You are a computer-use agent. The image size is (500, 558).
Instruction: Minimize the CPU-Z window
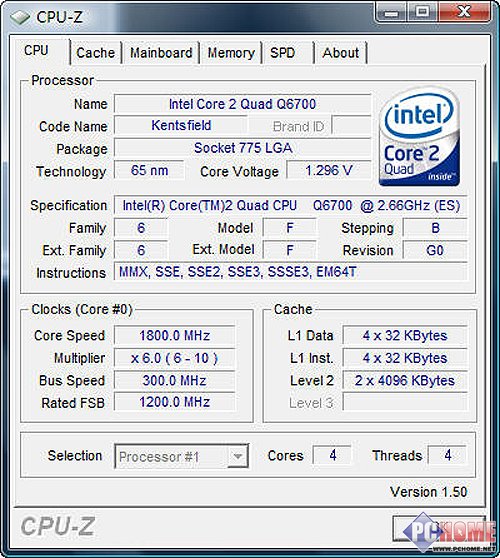click(x=392, y=12)
